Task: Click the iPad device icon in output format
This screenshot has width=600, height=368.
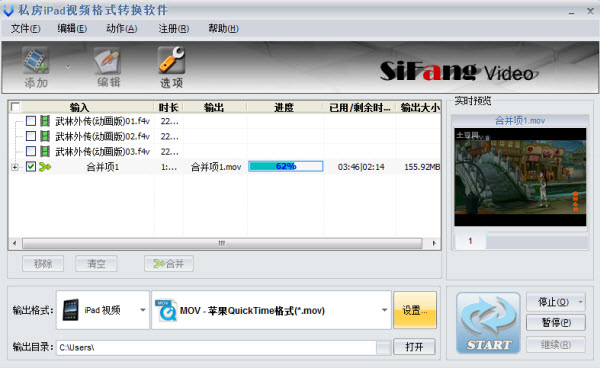Action: (71, 309)
